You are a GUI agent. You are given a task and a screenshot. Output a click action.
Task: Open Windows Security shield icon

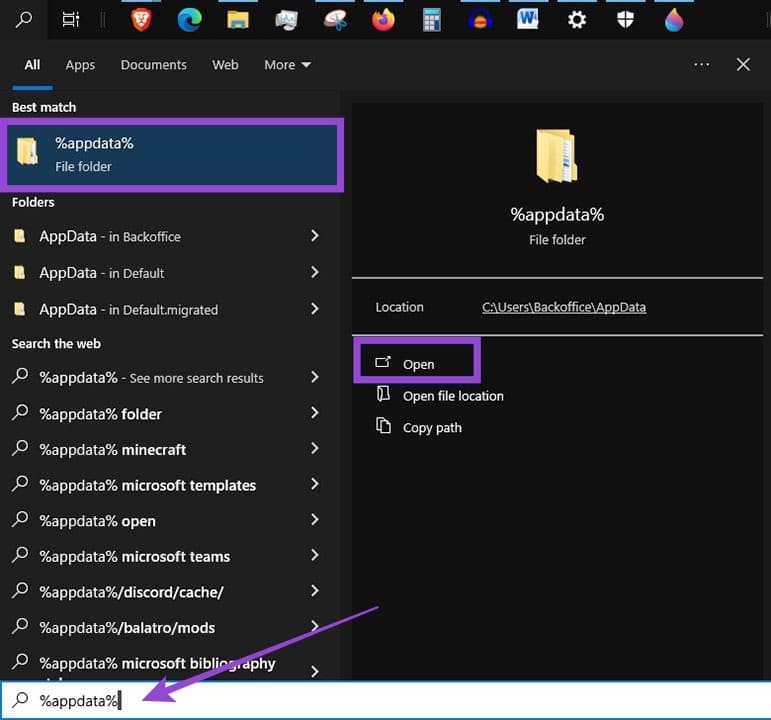625,19
